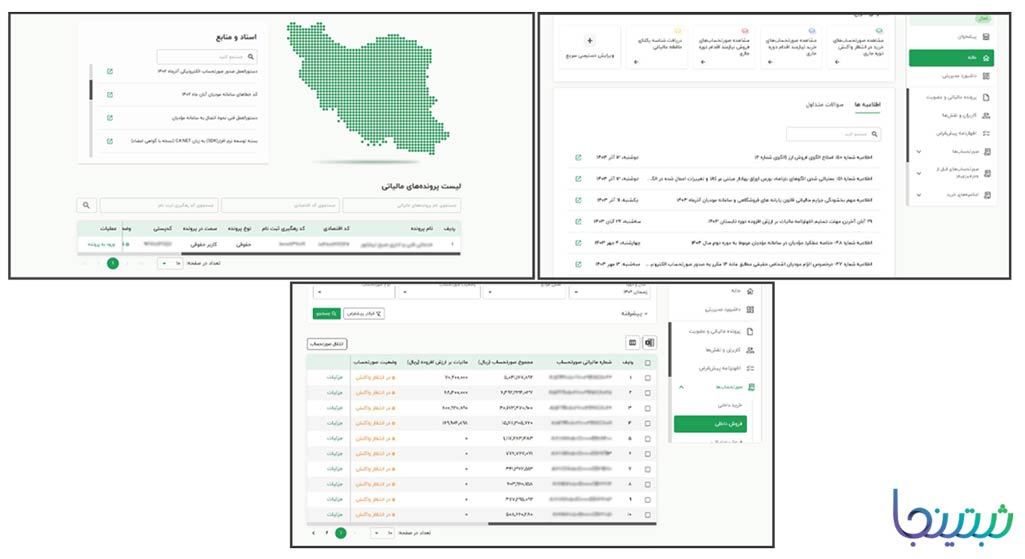Click the magnifier search button beside the tax file filters
The height and width of the screenshot is (559, 1025).
click(x=86, y=205)
